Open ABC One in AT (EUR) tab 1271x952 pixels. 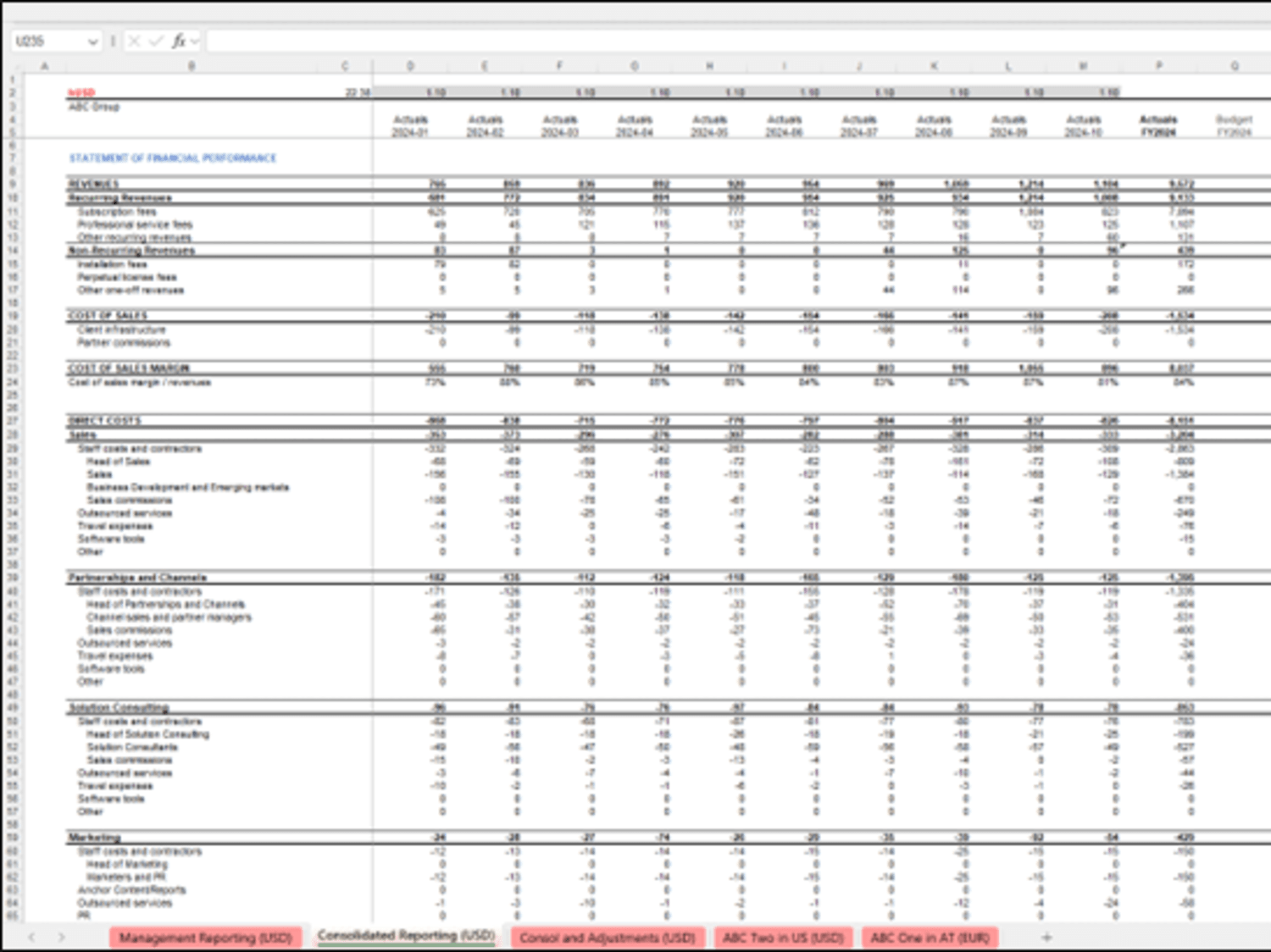(930, 938)
